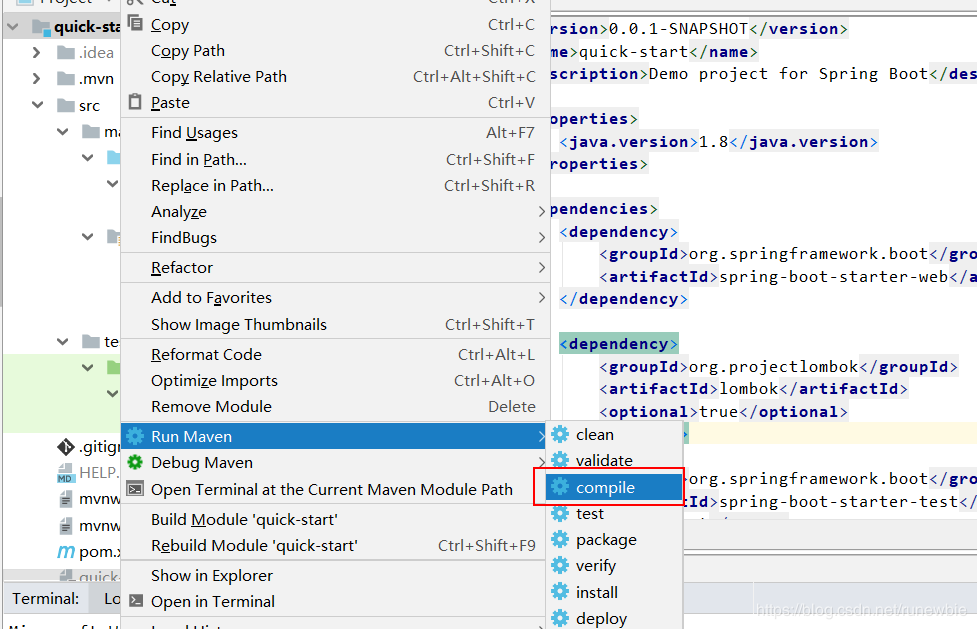Click the lombok artifactId text in editor
977x629 pixels.
(x=748, y=389)
